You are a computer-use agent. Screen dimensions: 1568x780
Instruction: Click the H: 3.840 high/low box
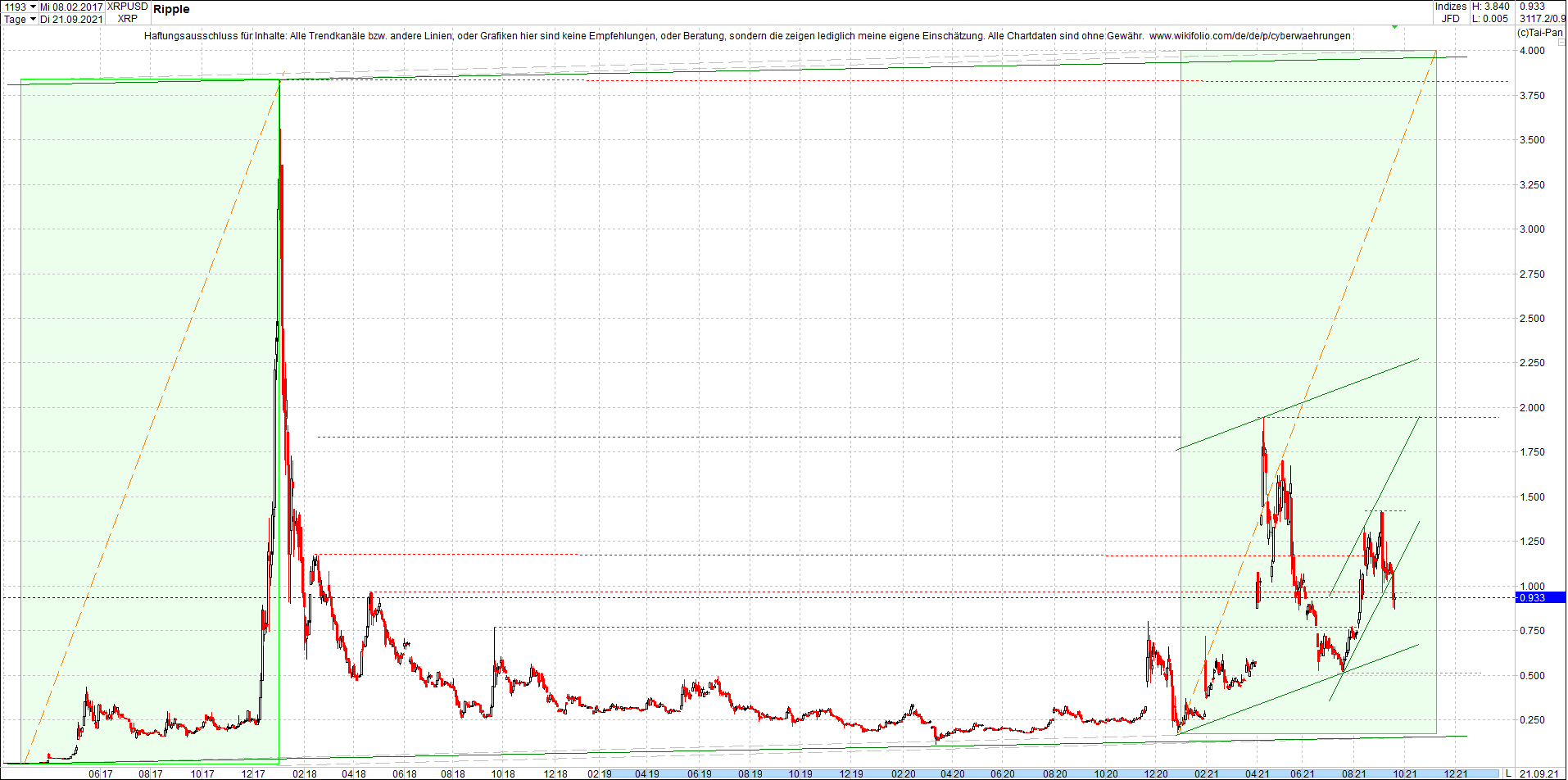pos(1491,12)
